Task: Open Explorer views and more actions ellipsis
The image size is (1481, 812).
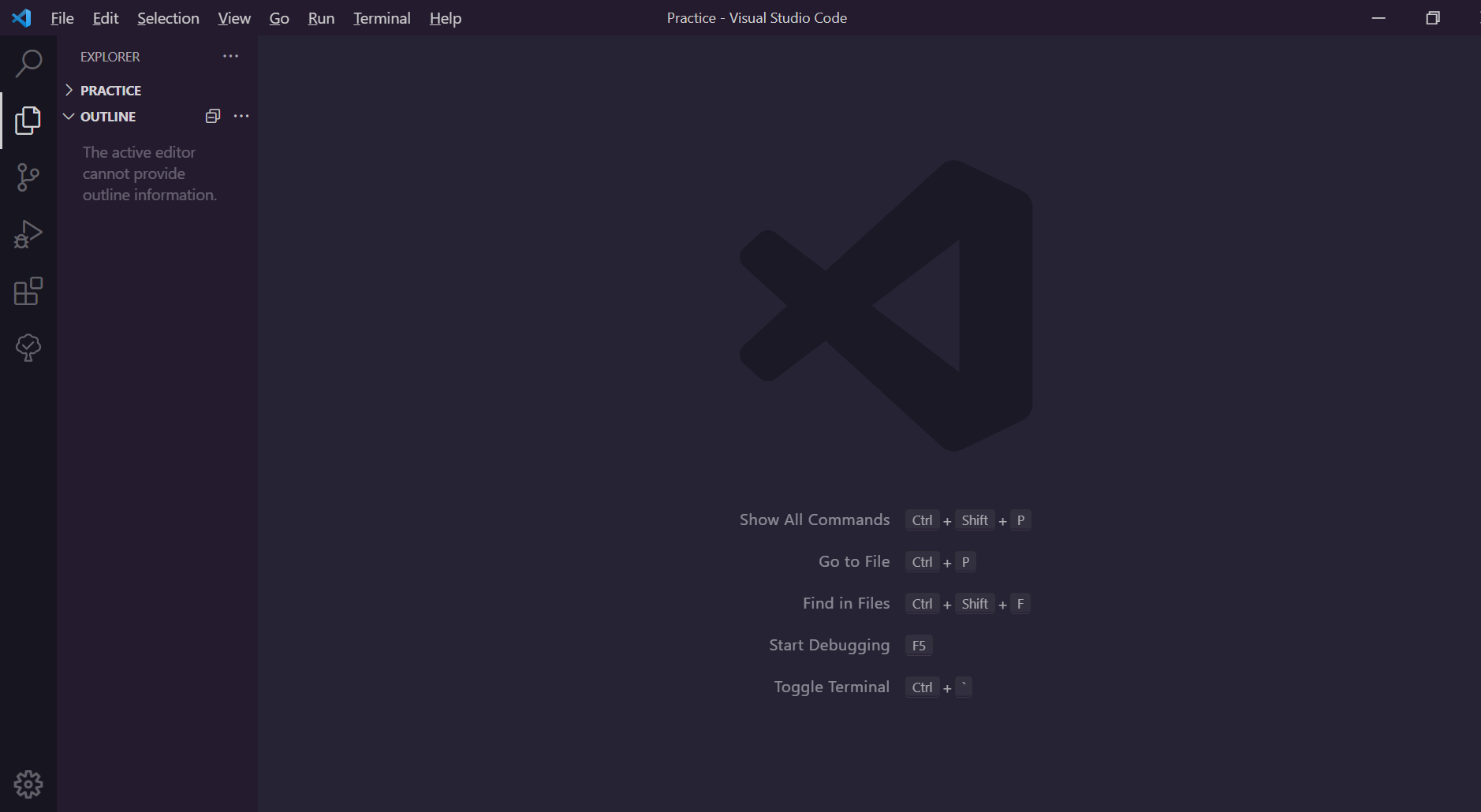Action: [x=230, y=56]
